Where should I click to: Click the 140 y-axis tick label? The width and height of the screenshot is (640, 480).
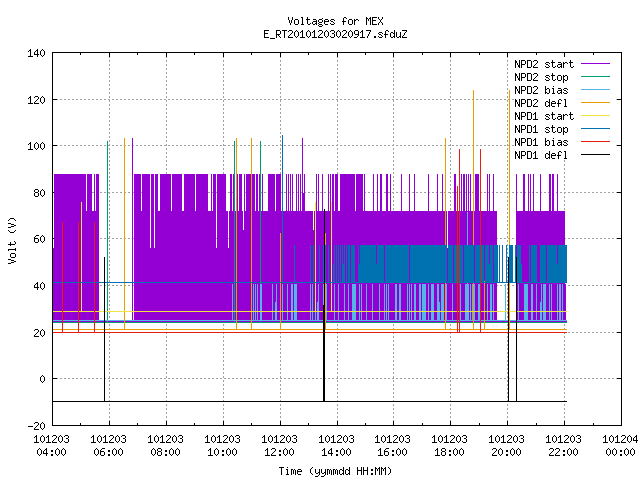(36, 53)
